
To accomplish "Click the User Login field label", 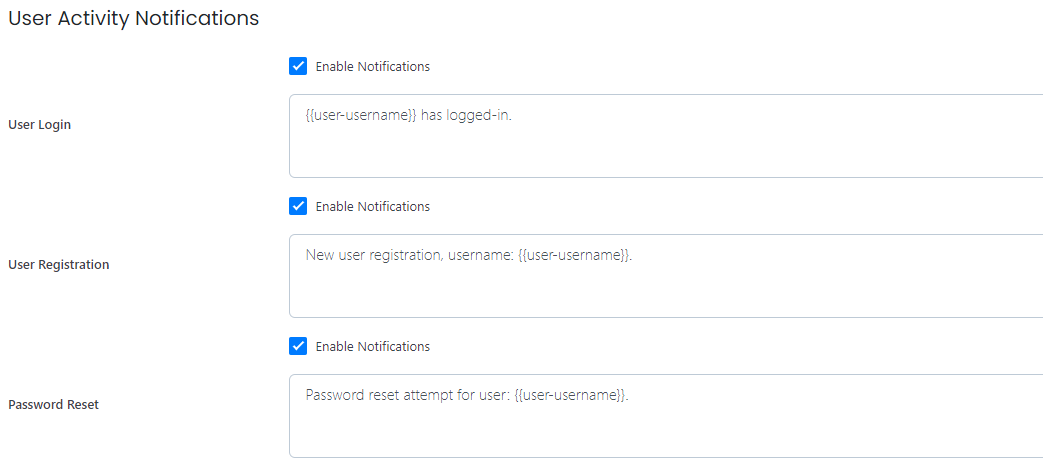I will [39, 124].
